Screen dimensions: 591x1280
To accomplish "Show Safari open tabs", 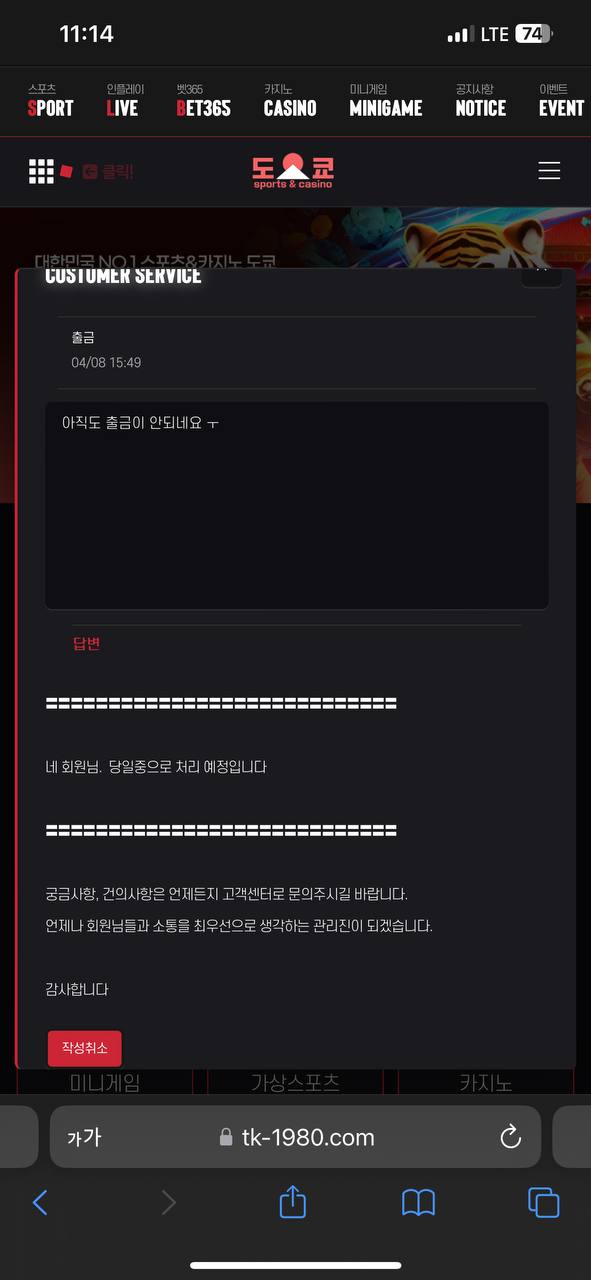I will (x=543, y=1202).
